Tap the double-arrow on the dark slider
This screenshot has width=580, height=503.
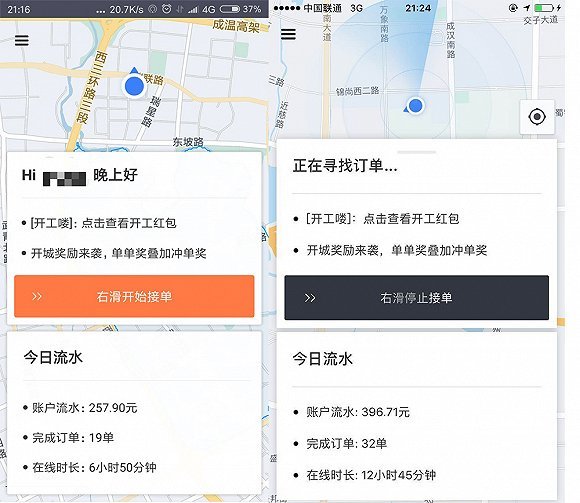coord(310,298)
